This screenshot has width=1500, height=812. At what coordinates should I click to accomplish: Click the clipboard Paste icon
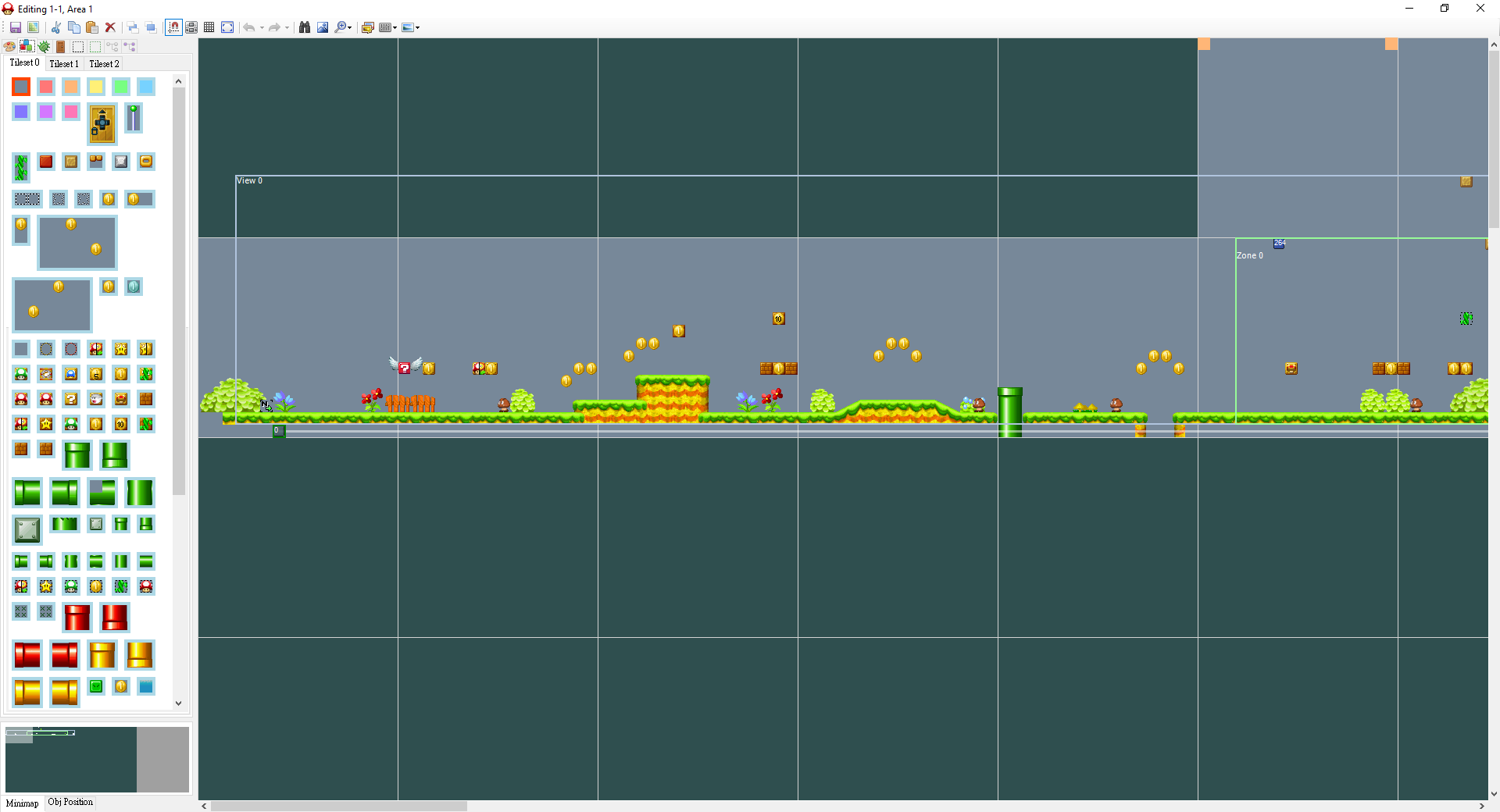[x=91, y=27]
